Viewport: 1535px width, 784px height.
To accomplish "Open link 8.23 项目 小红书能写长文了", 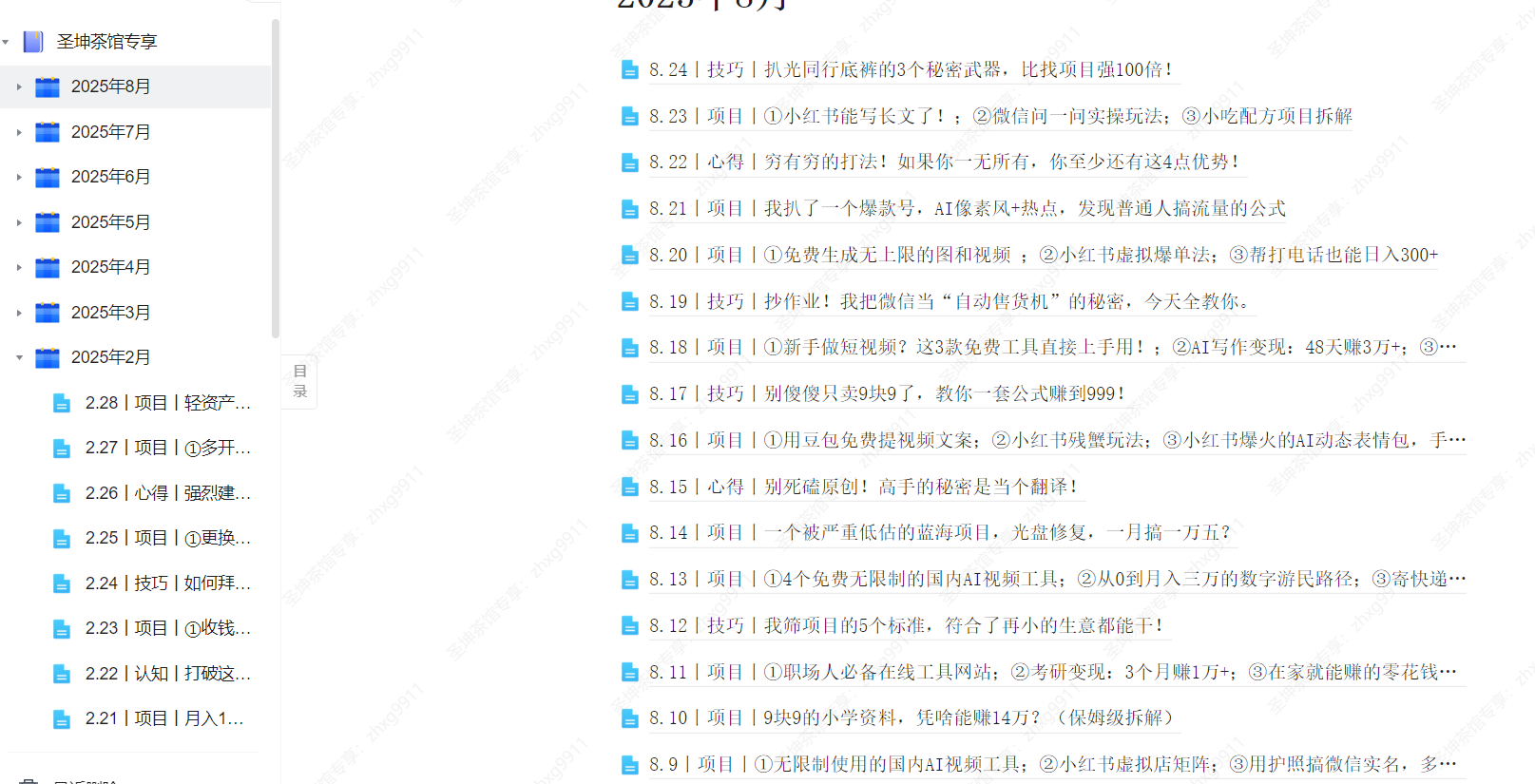I will coord(1001,116).
